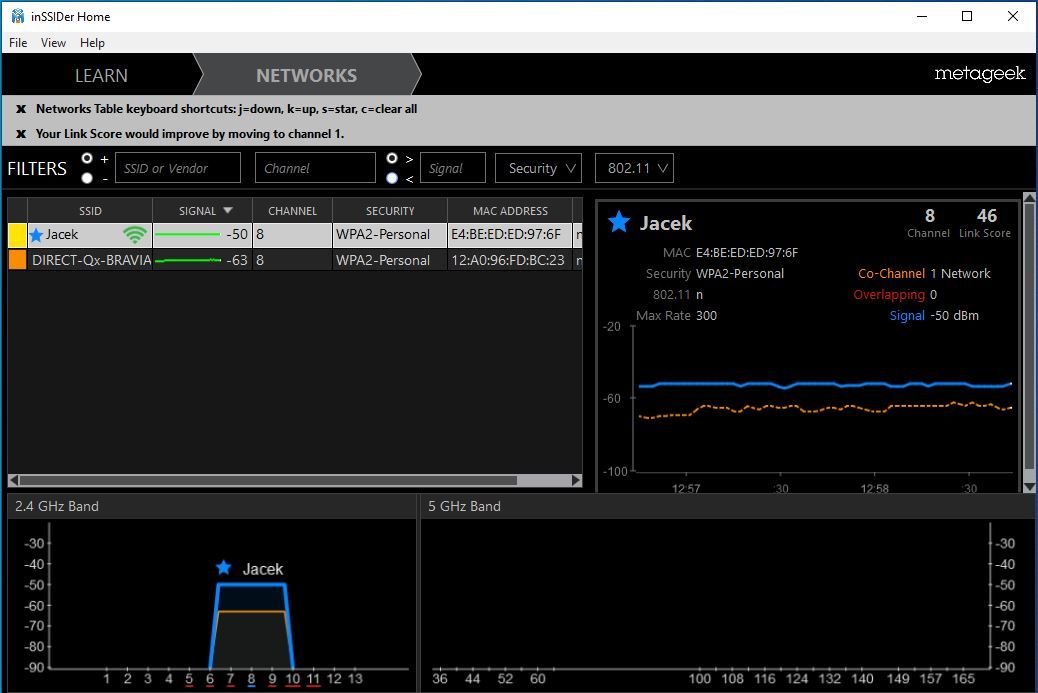This screenshot has height=693, width=1038.
Task: Click the -50 signal value in Jacek row
Action: pos(236,234)
